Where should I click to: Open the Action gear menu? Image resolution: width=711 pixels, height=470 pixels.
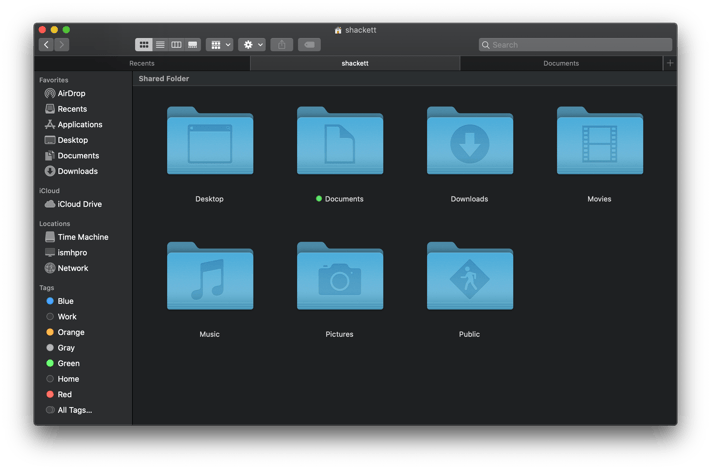click(x=252, y=44)
